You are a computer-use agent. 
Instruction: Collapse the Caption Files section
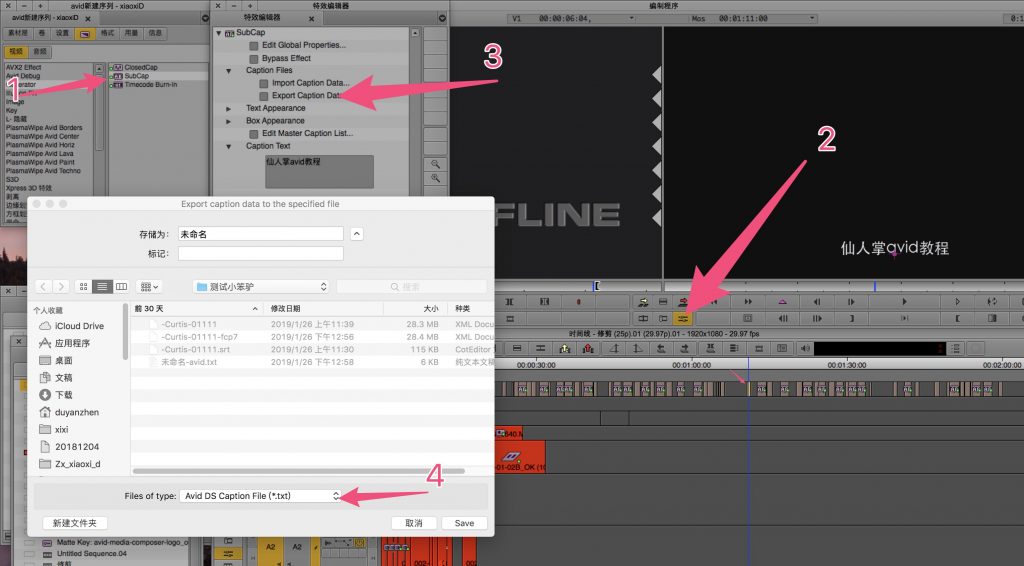coord(229,71)
